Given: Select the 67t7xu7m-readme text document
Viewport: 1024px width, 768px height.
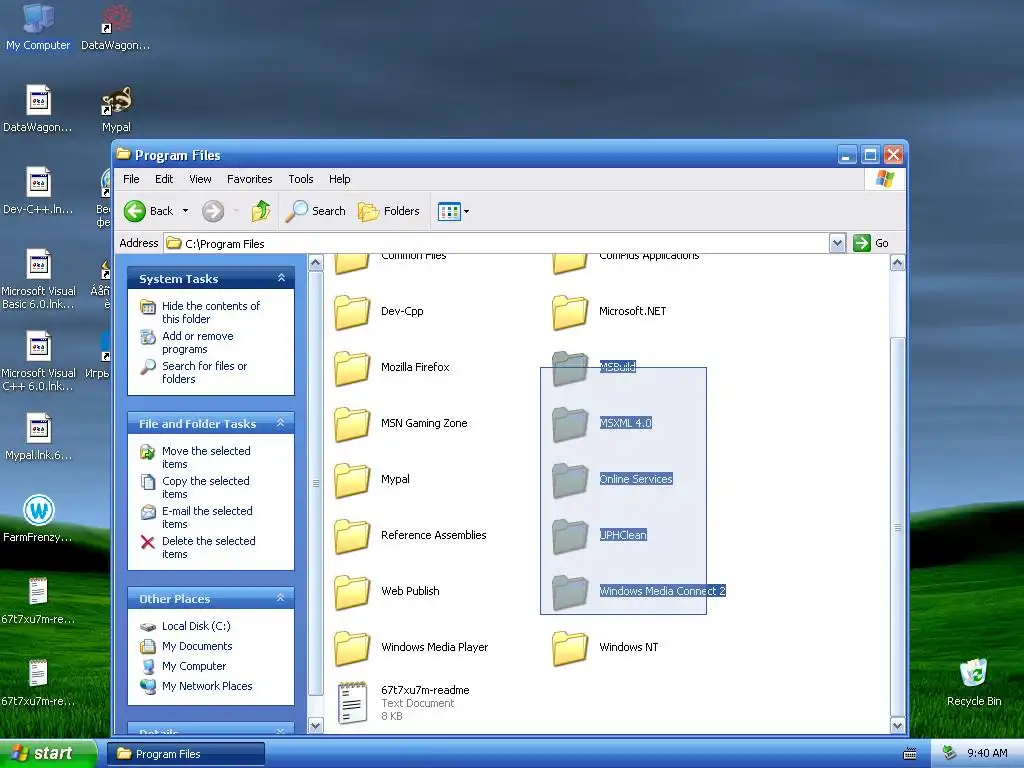Looking at the screenshot, I should [402, 703].
